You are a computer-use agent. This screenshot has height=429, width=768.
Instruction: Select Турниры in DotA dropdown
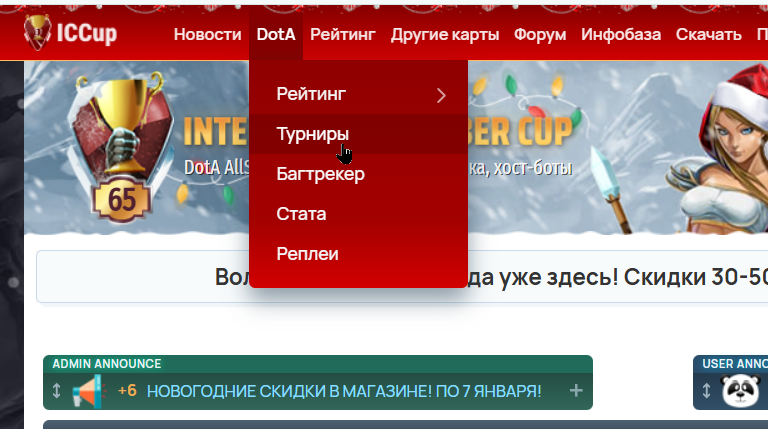coord(359,134)
